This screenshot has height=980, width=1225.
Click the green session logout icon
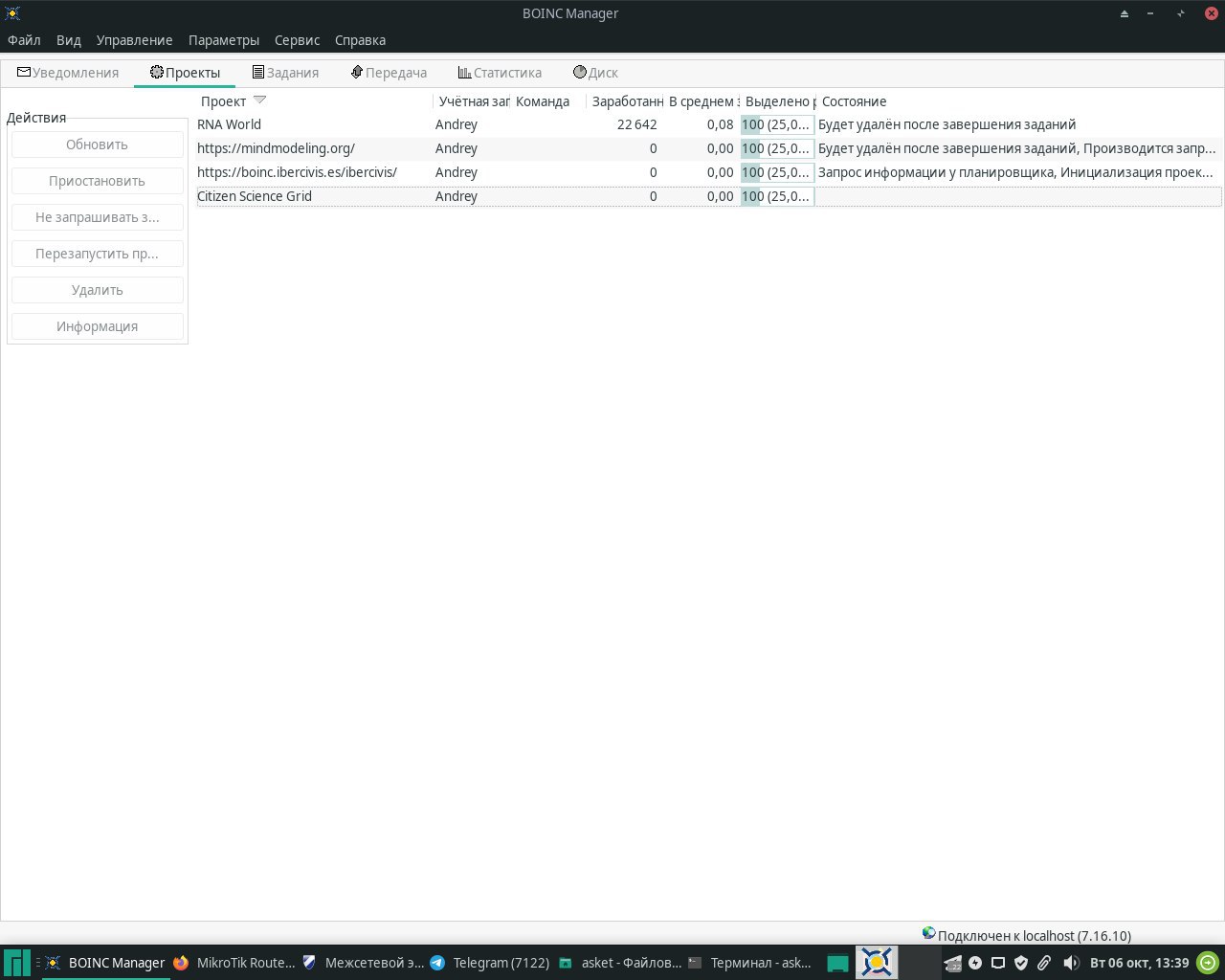[1209, 963]
